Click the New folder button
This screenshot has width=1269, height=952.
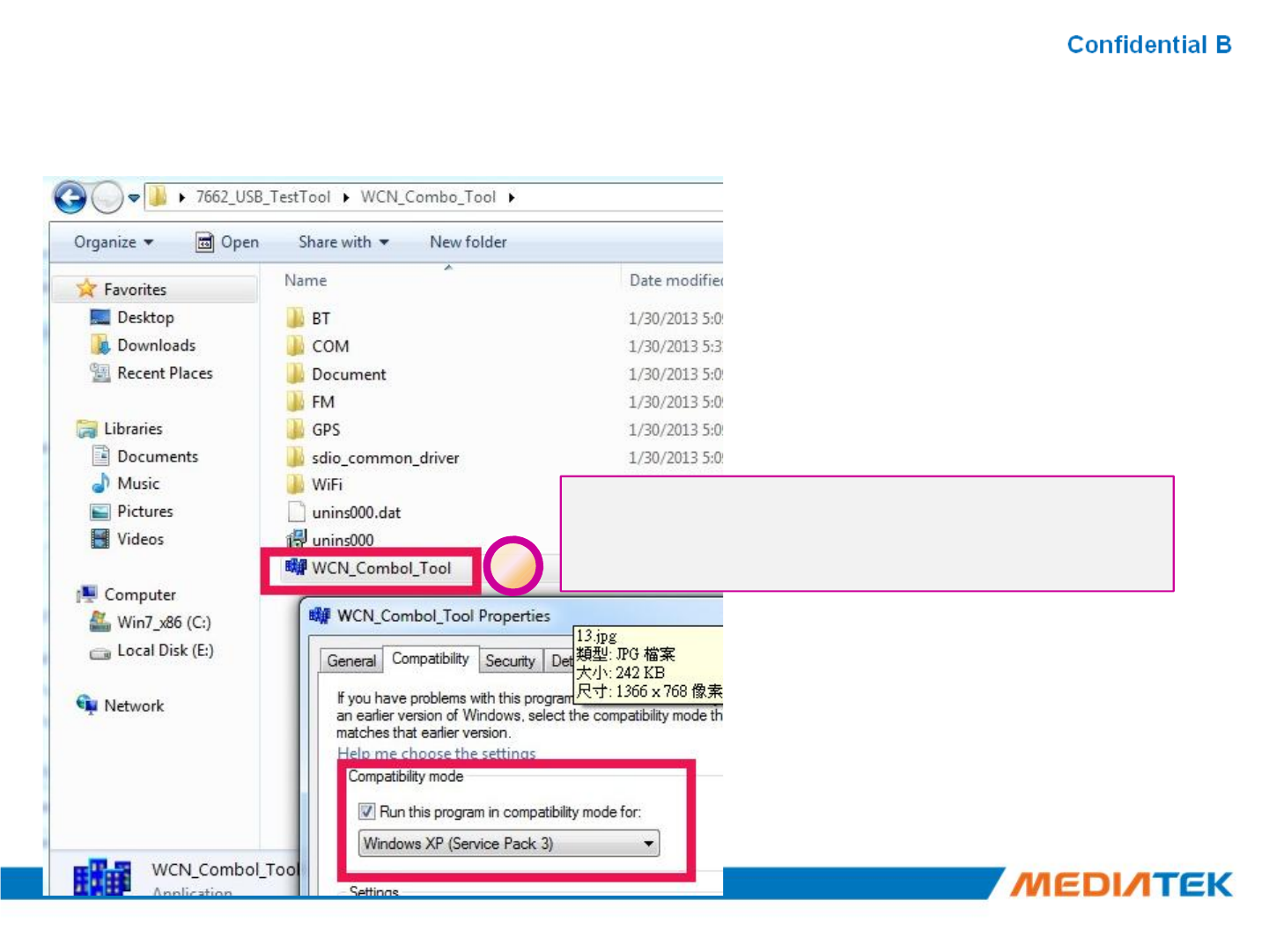click(x=468, y=242)
